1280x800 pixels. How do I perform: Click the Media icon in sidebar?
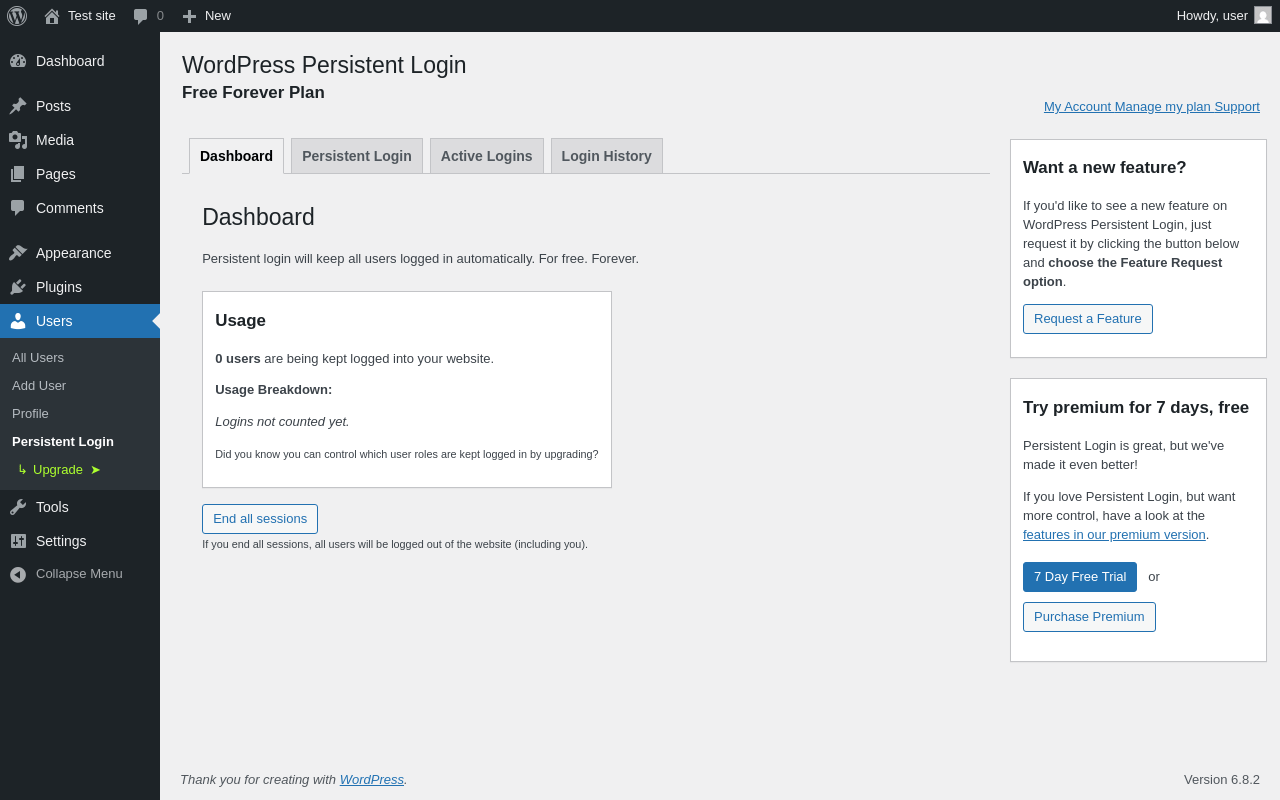(x=18, y=140)
